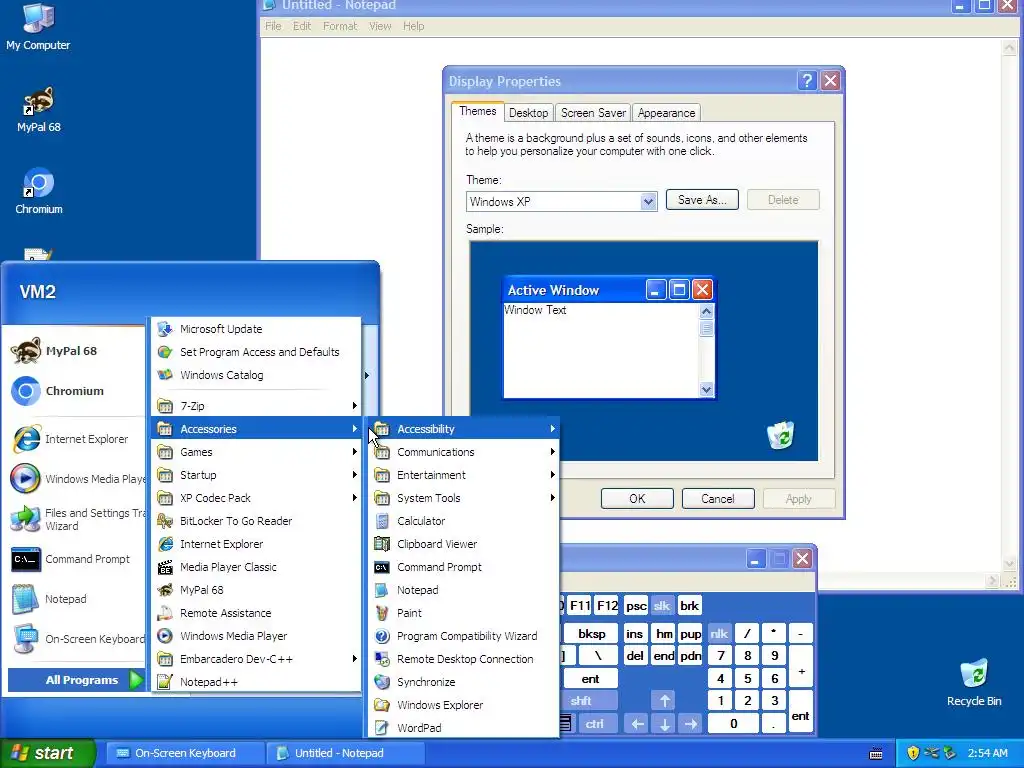The height and width of the screenshot is (768, 1024).
Task: Click the 'bksp' key on On-Screen Keyboard
Action: (x=592, y=633)
